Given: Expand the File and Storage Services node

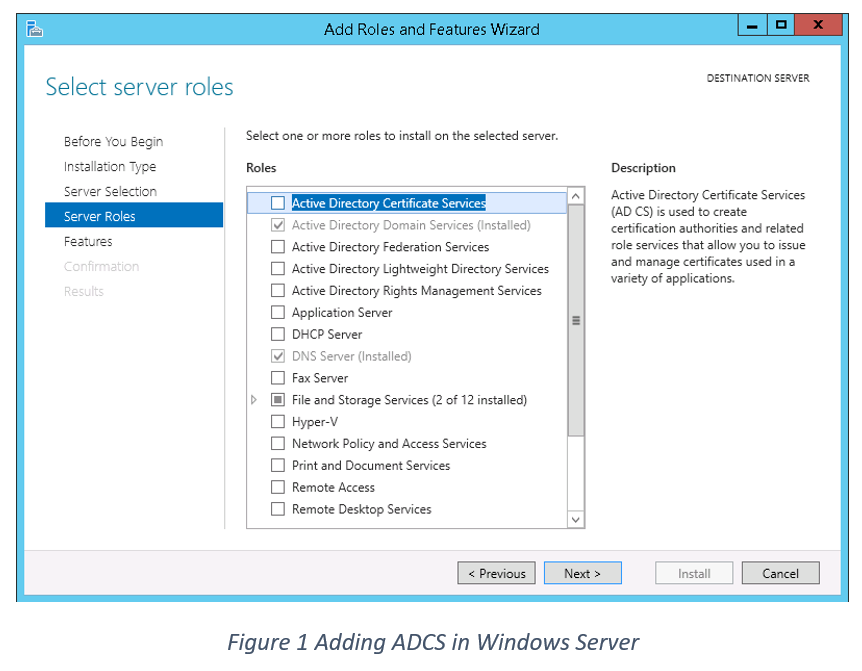Looking at the screenshot, I should 254,400.
